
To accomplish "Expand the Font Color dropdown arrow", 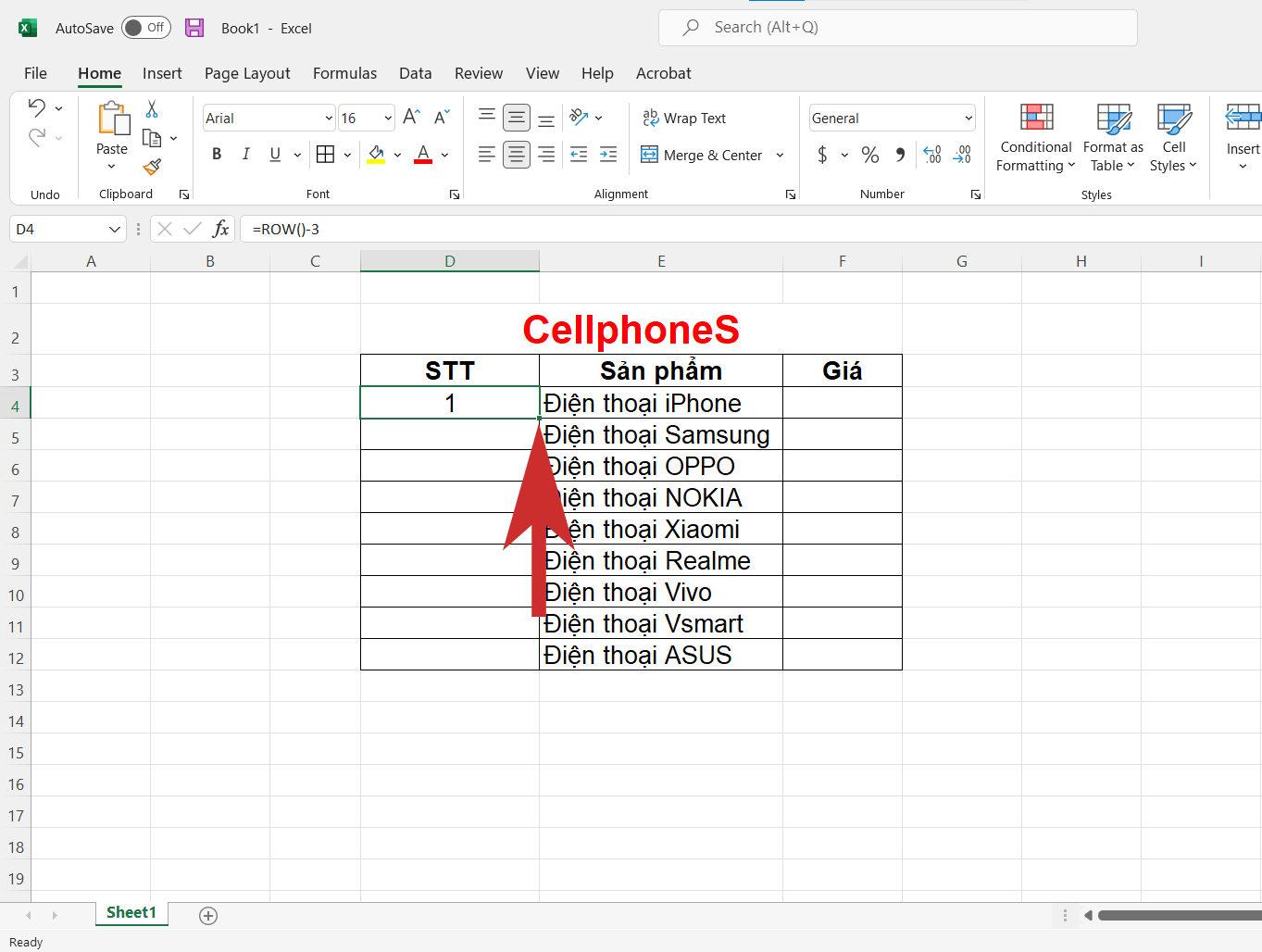I will 444,155.
